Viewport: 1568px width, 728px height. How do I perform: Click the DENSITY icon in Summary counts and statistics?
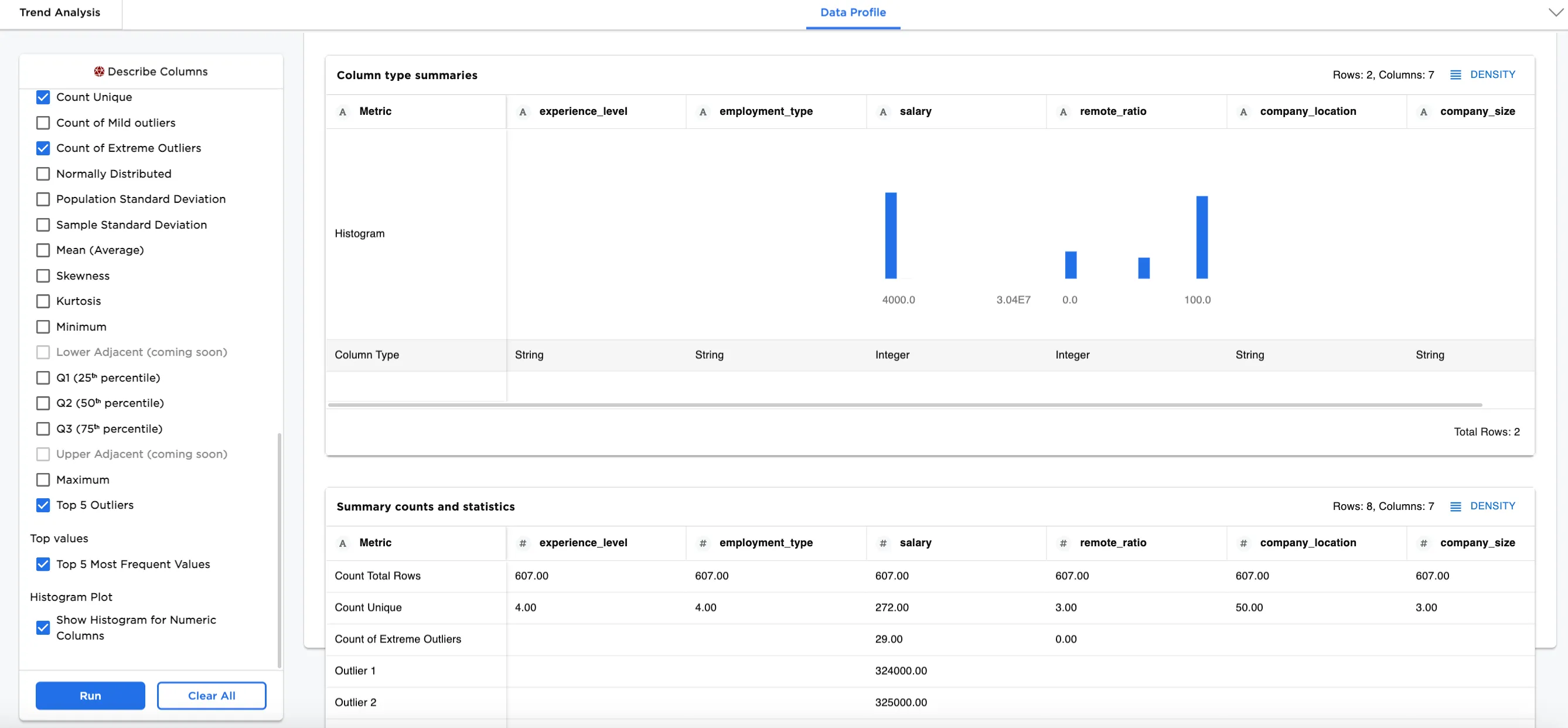pos(1456,506)
